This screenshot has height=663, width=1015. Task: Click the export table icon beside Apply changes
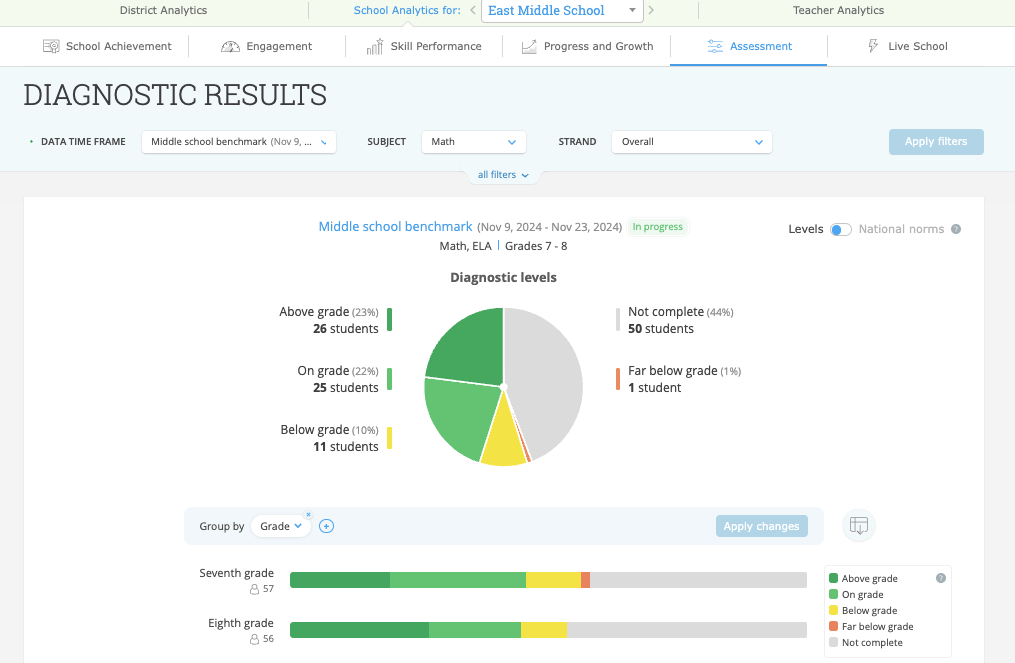coord(858,524)
